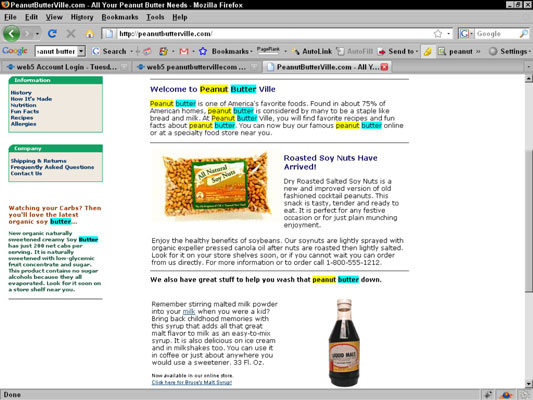
Task: Click Google toolbar Search button
Action: [x=109, y=51]
